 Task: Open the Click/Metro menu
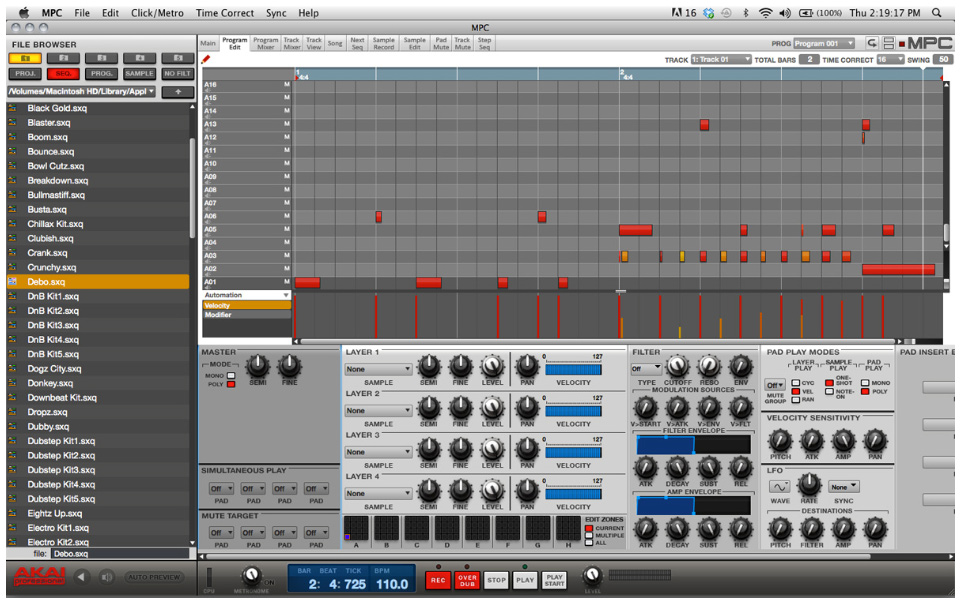coord(157,12)
